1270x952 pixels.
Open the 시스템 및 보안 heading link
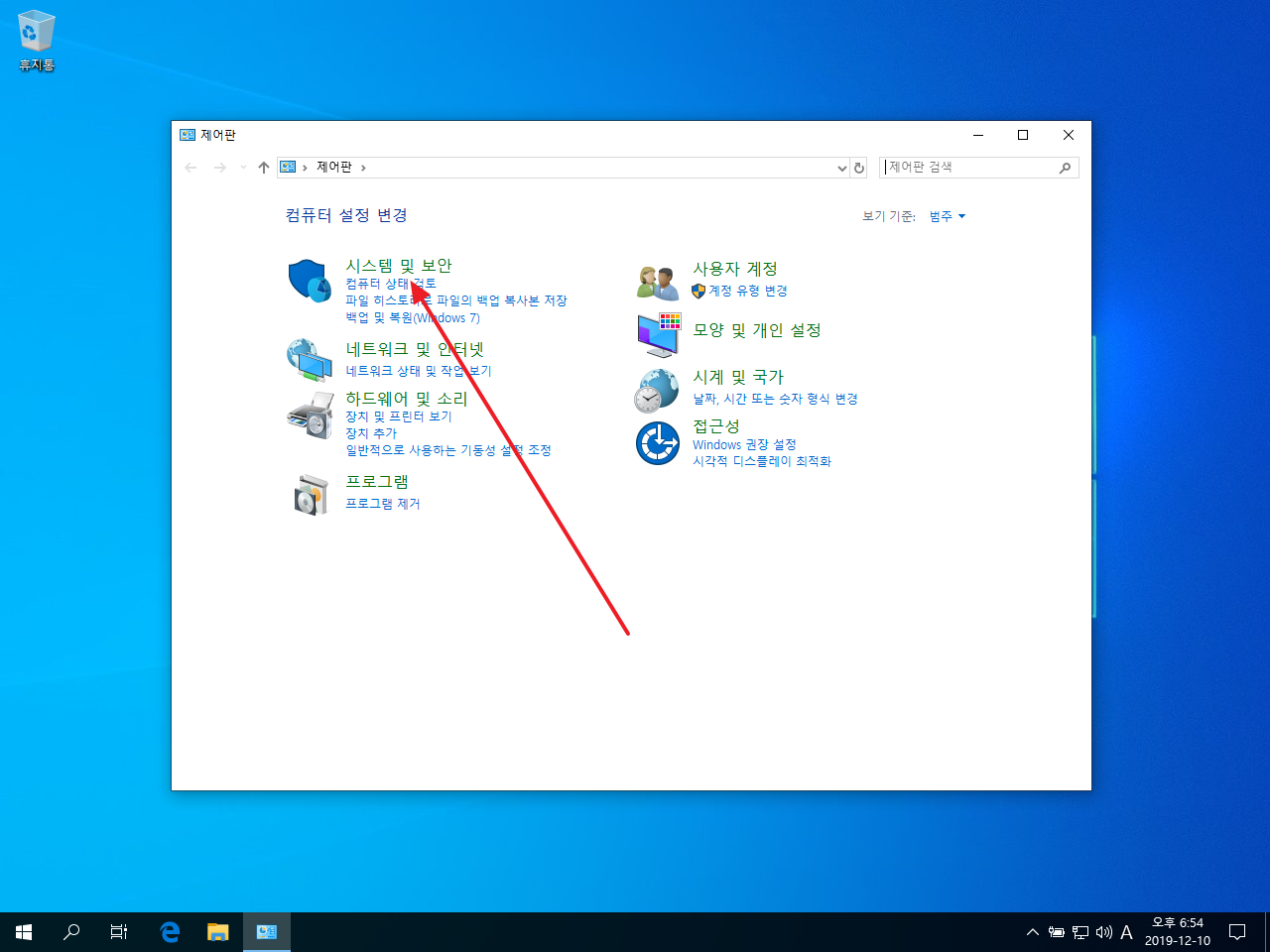click(399, 266)
